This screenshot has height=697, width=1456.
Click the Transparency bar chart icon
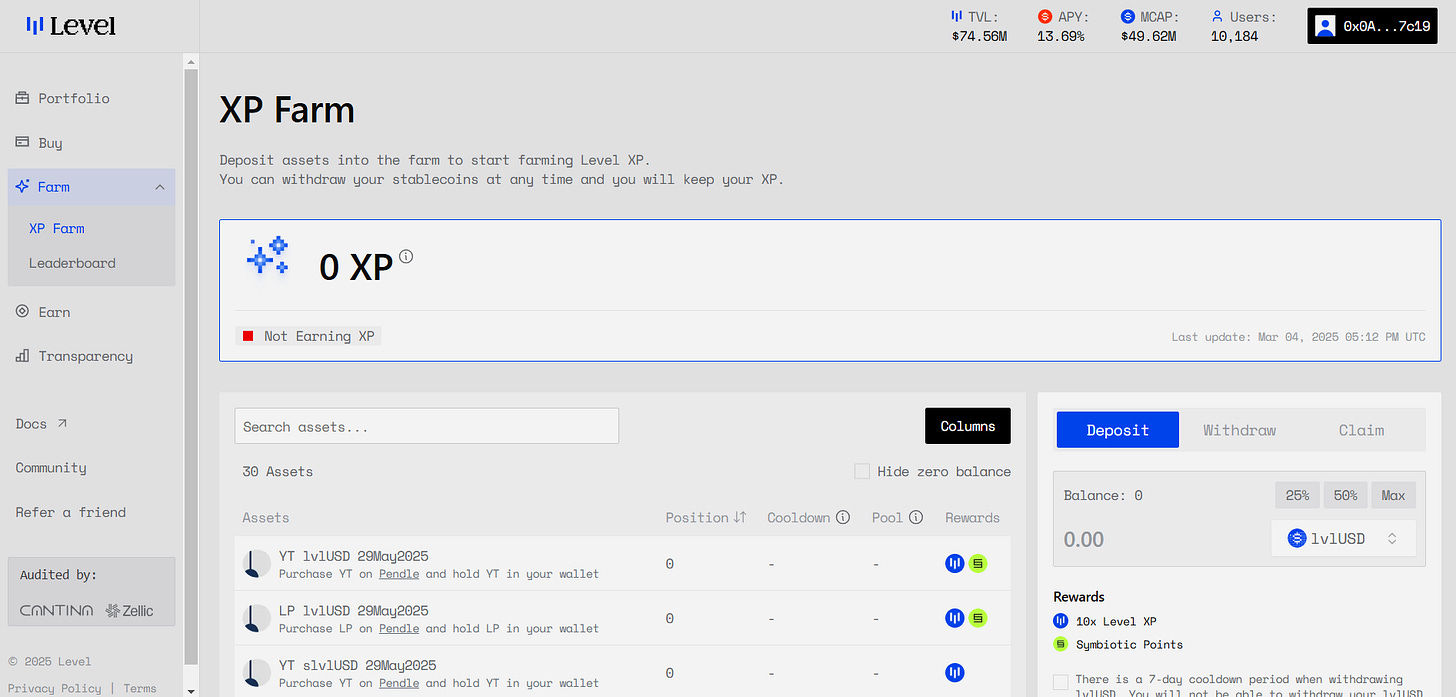(x=22, y=356)
